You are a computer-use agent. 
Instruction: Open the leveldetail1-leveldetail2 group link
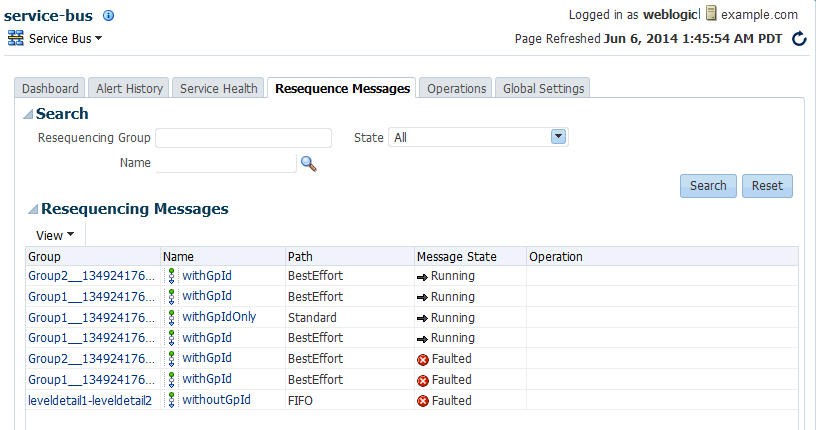(90, 400)
